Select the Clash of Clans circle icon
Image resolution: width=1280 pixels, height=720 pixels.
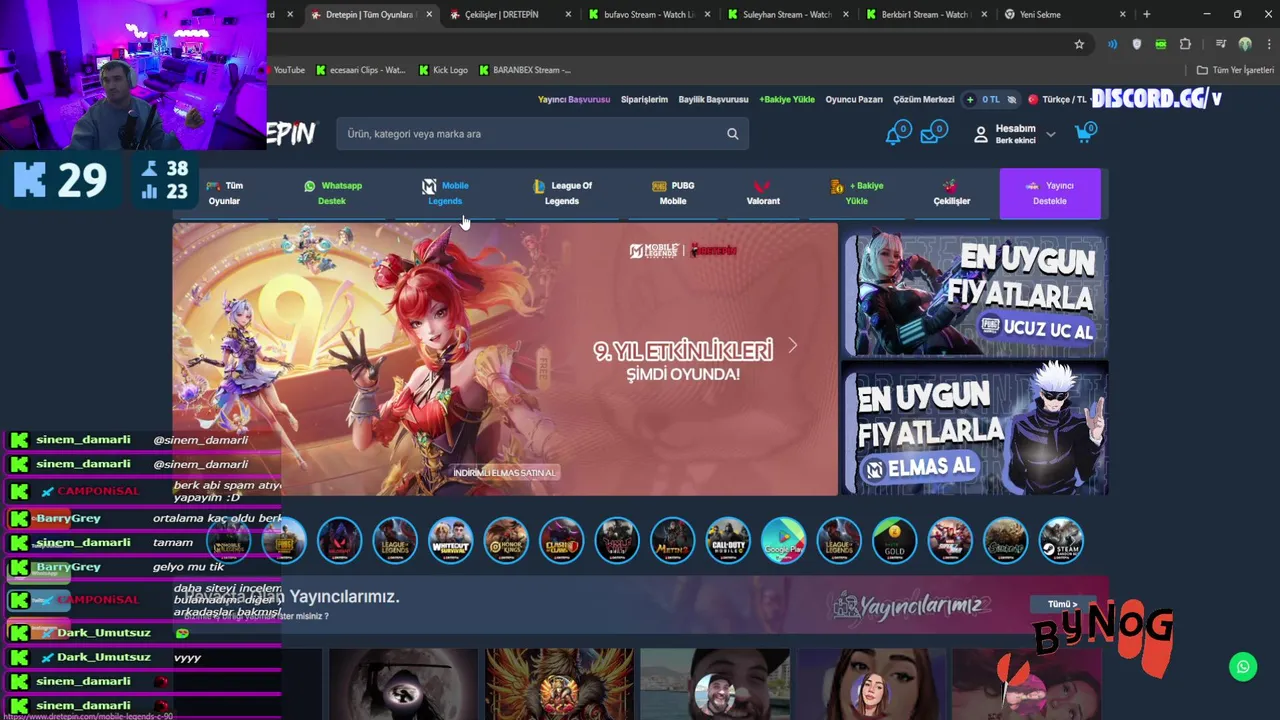(x=561, y=540)
